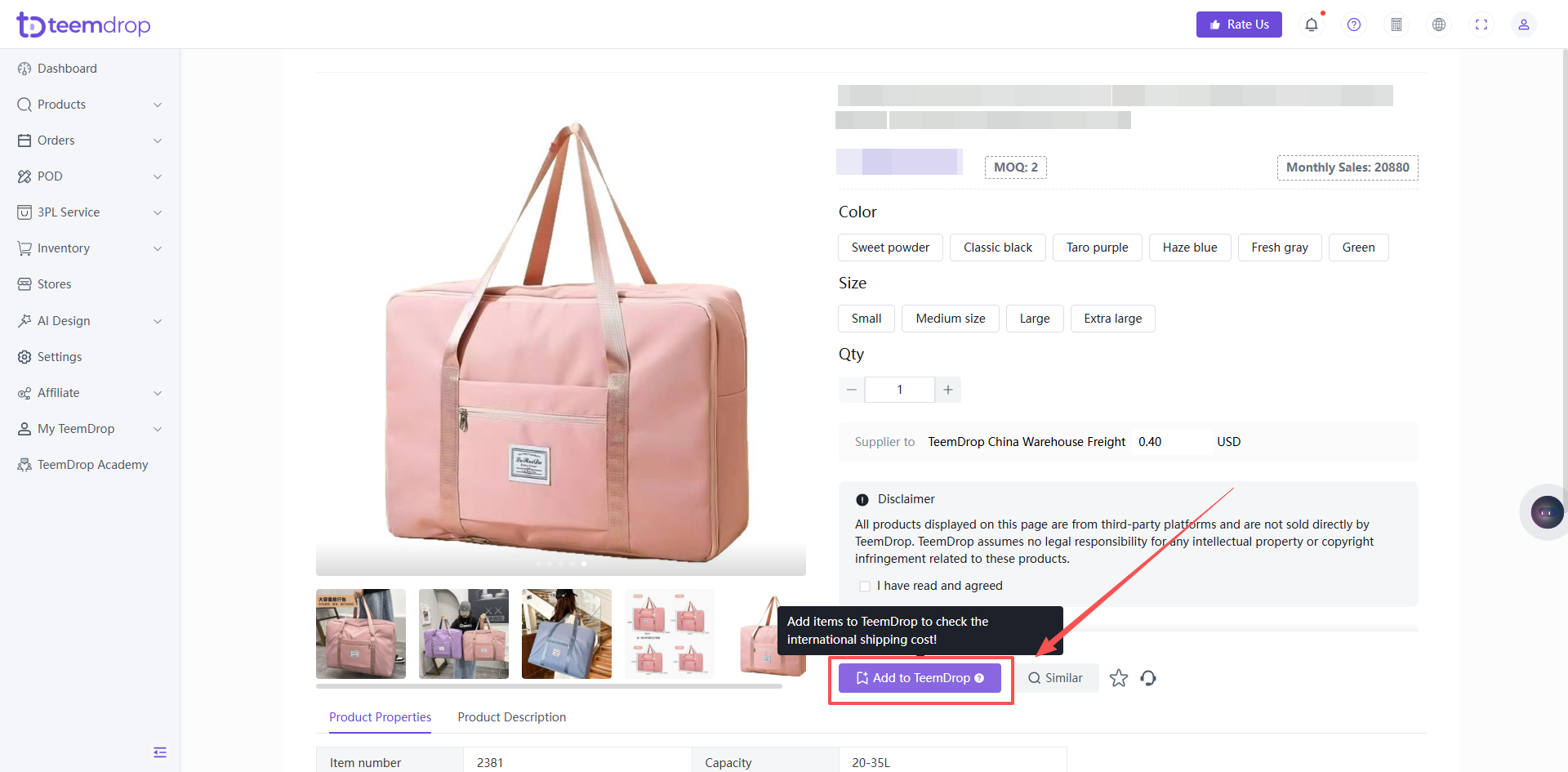Choose the Extra large size option
Image resolution: width=1568 pixels, height=772 pixels.
pyautogui.click(x=1112, y=319)
